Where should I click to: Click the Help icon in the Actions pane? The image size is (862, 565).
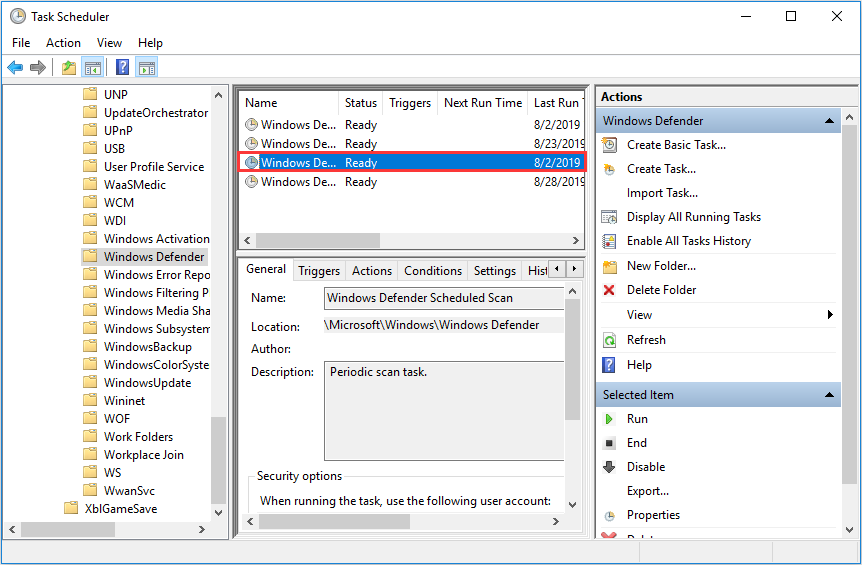click(x=609, y=365)
